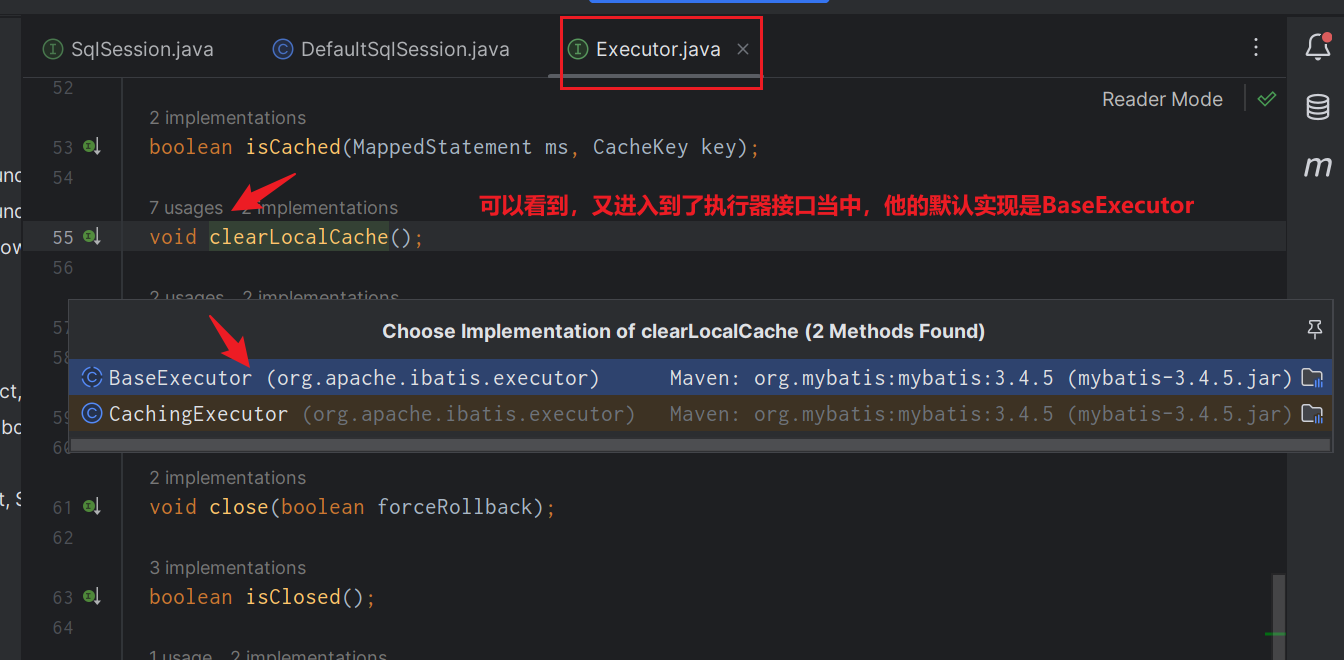Click '3 implementations' hint above isClosed
The image size is (1344, 660).
(228, 568)
